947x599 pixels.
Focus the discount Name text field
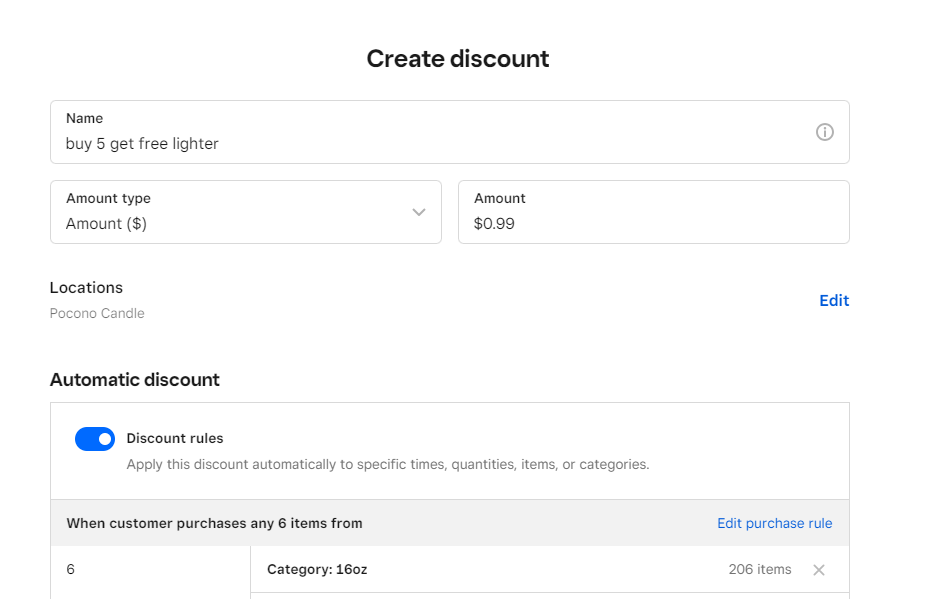tap(430, 143)
